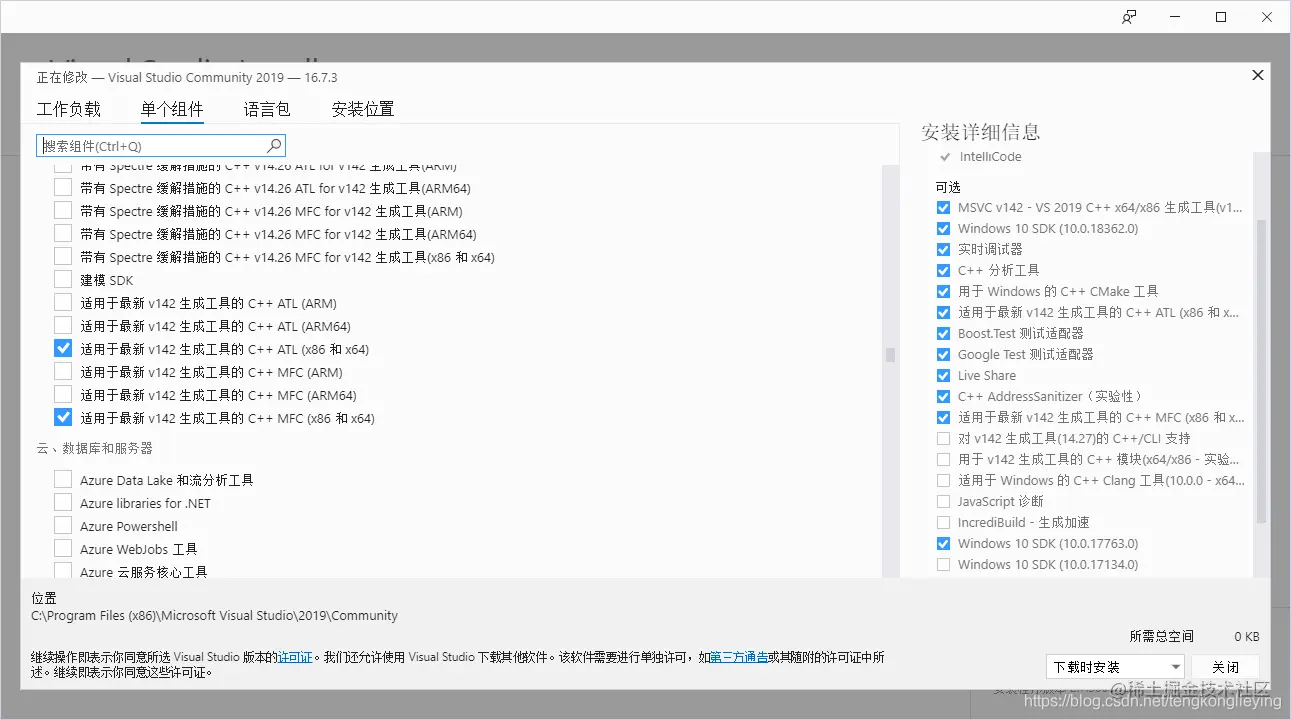Uncheck 用于 Windows 的 C++ CMake 工具
Image resolution: width=1291 pixels, height=720 pixels.
coord(943,291)
